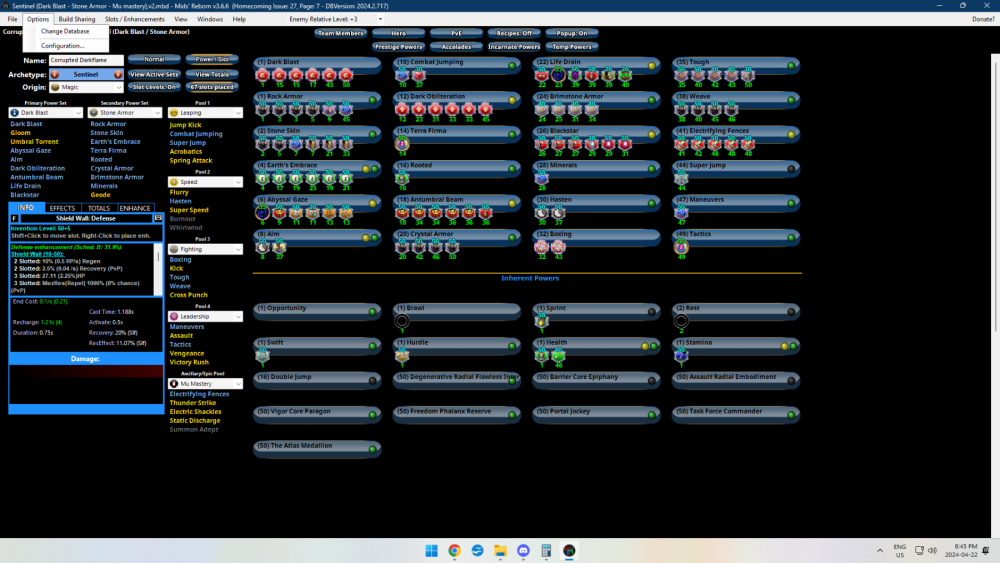This screenshot has height=563, width=1000.
Task: Click the enhancement slot under Stamina
Action: (681, 355)
